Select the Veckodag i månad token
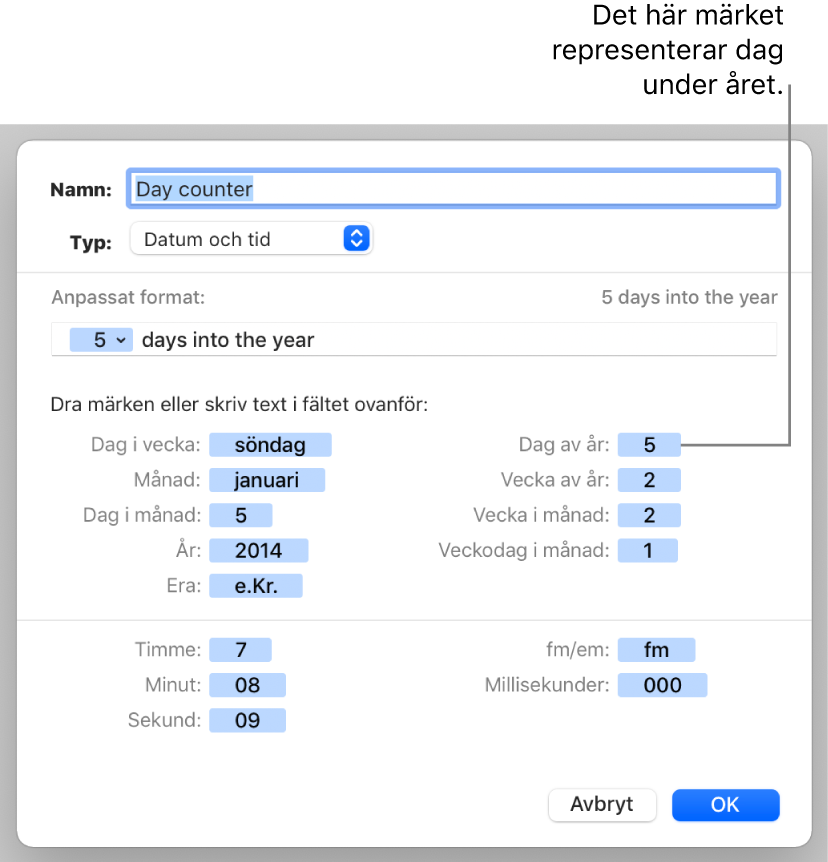Viewport: 828px width, 862px height. click(x=647, y=550)
